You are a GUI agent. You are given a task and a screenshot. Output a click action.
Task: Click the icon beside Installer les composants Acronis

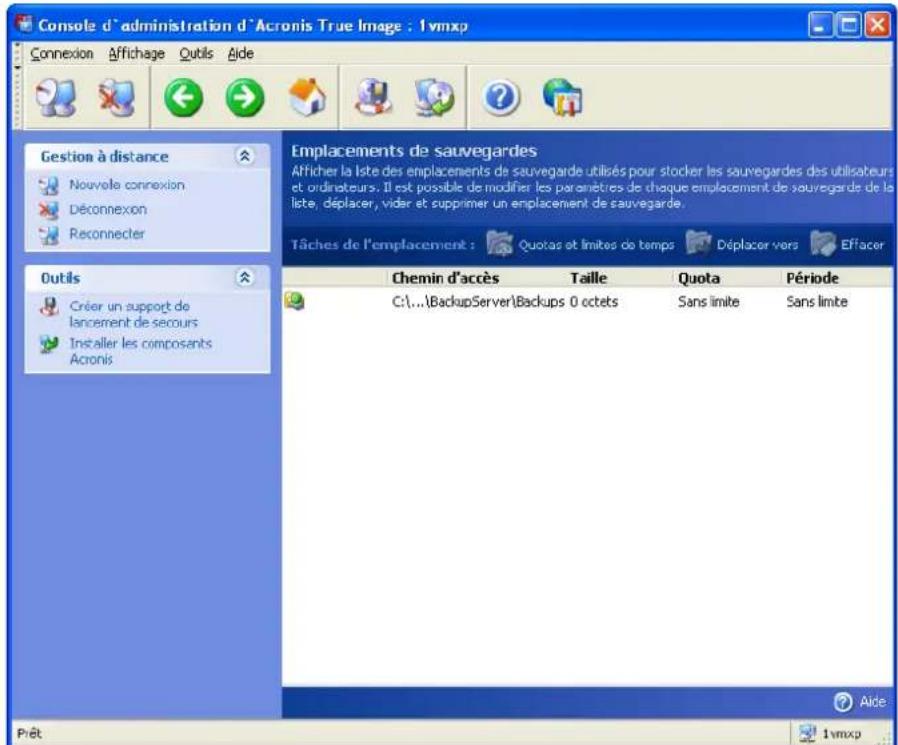[x=49, y=344]
